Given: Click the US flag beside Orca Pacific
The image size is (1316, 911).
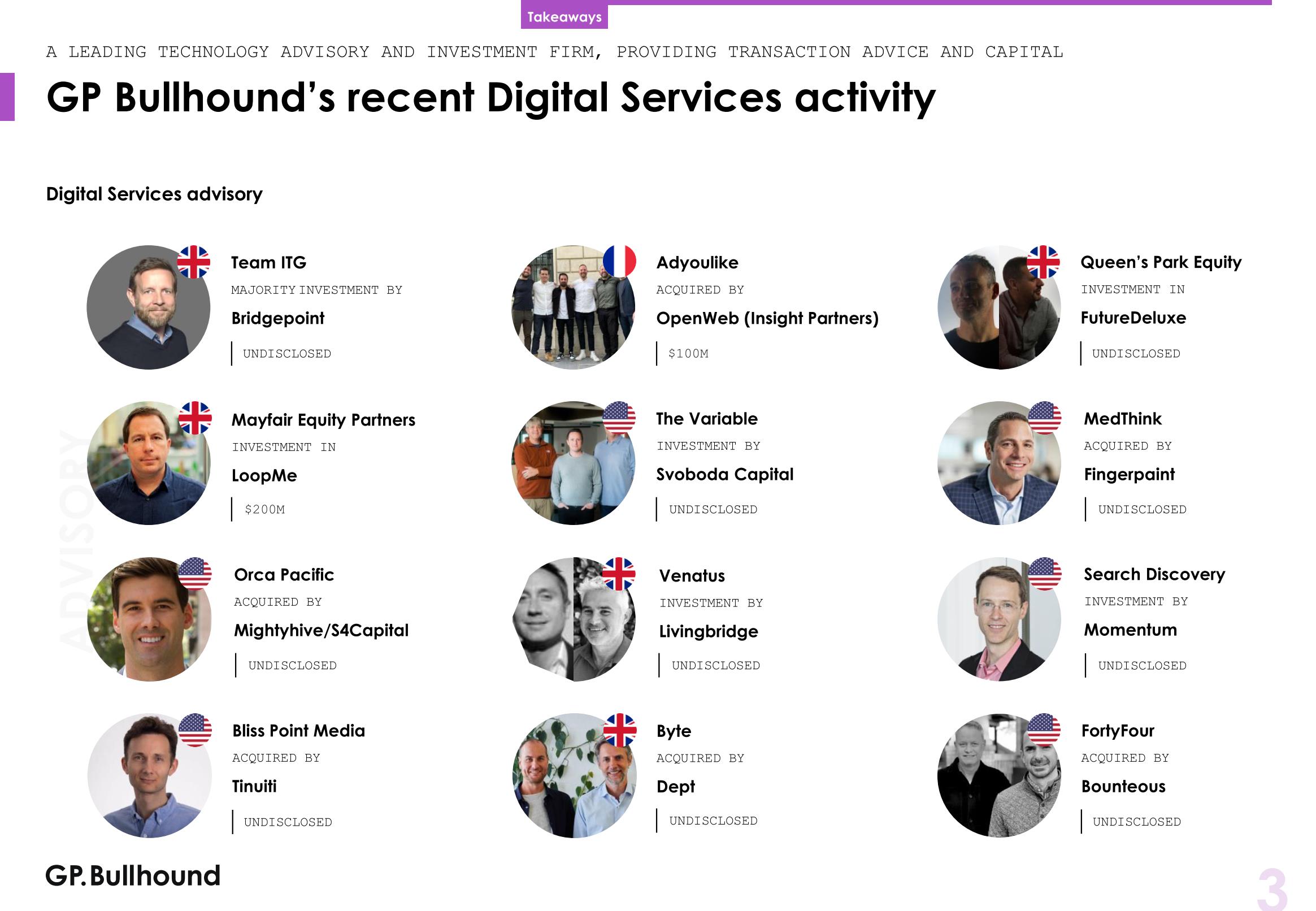Looking at the screenshot, I should 194,574.
